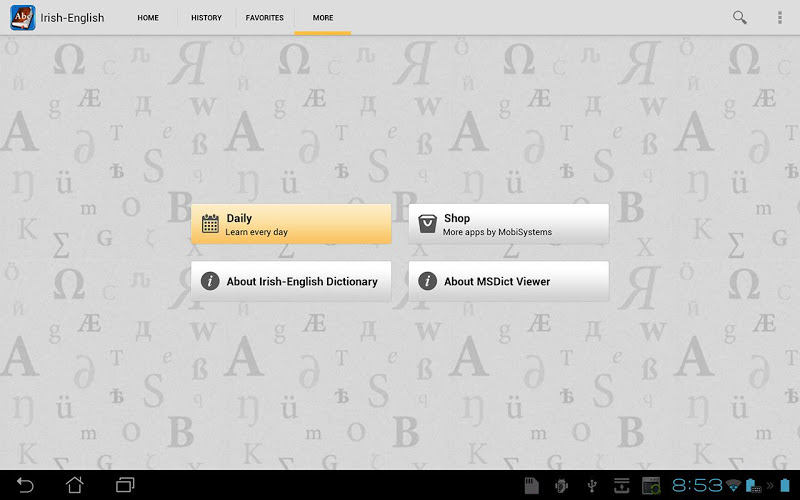Image resolution: width=800 pixels, height=500 pixels.
Task: Tap the screenshot notification icon
Action: (651, 486)
